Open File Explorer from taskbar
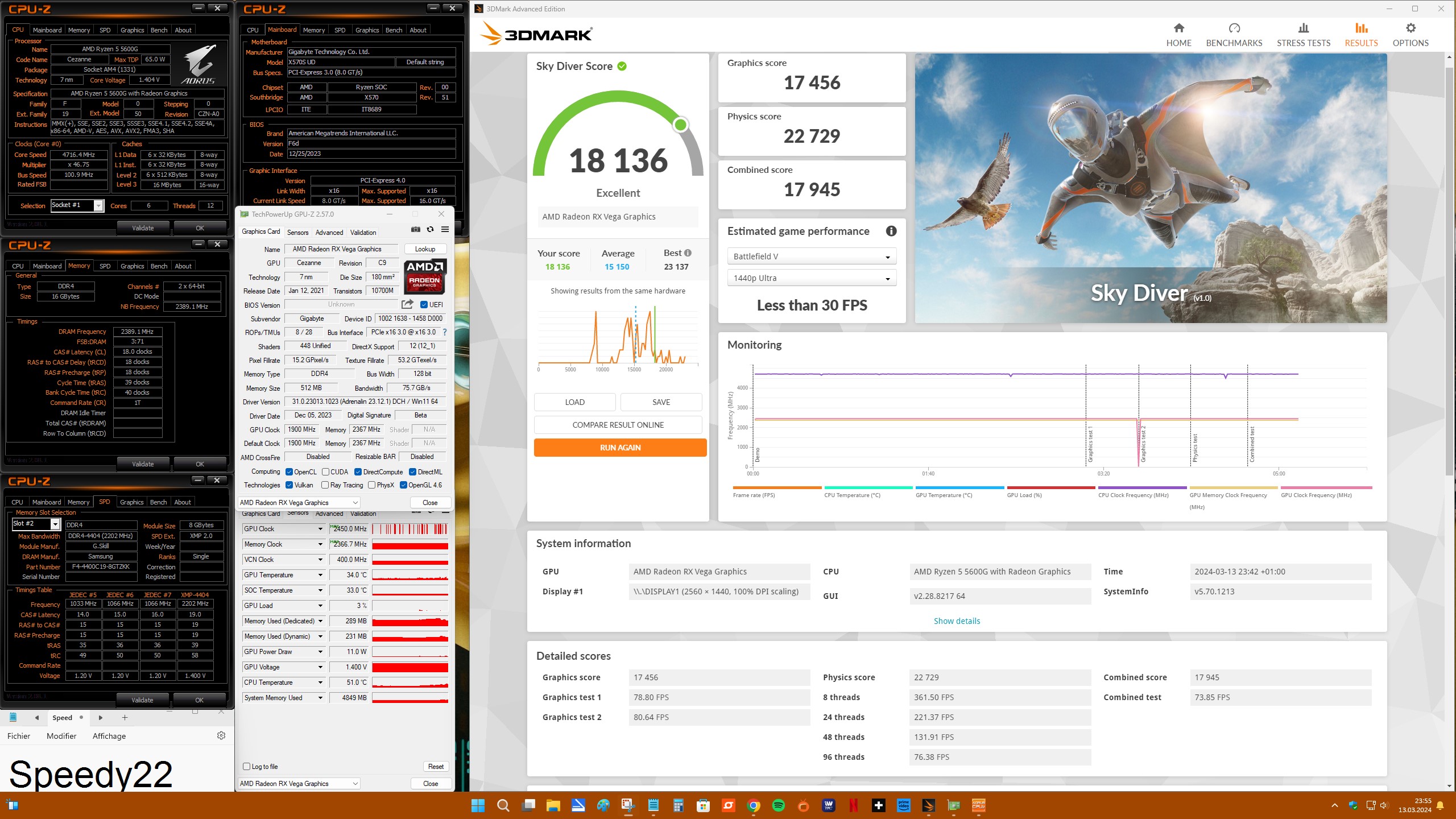 [x=553, y=805]
